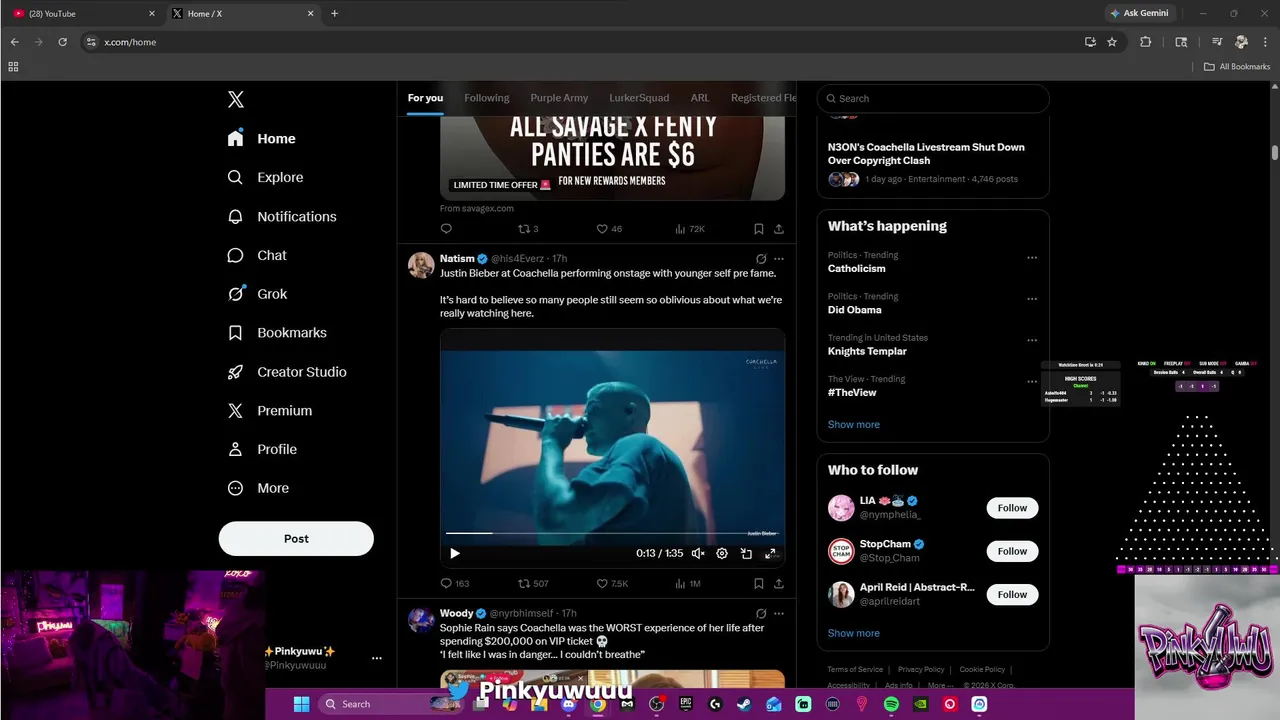Screen dimensions: 1280x720
Task: Open options for Knights Templar trend
Action: (x=1032, y=340)
